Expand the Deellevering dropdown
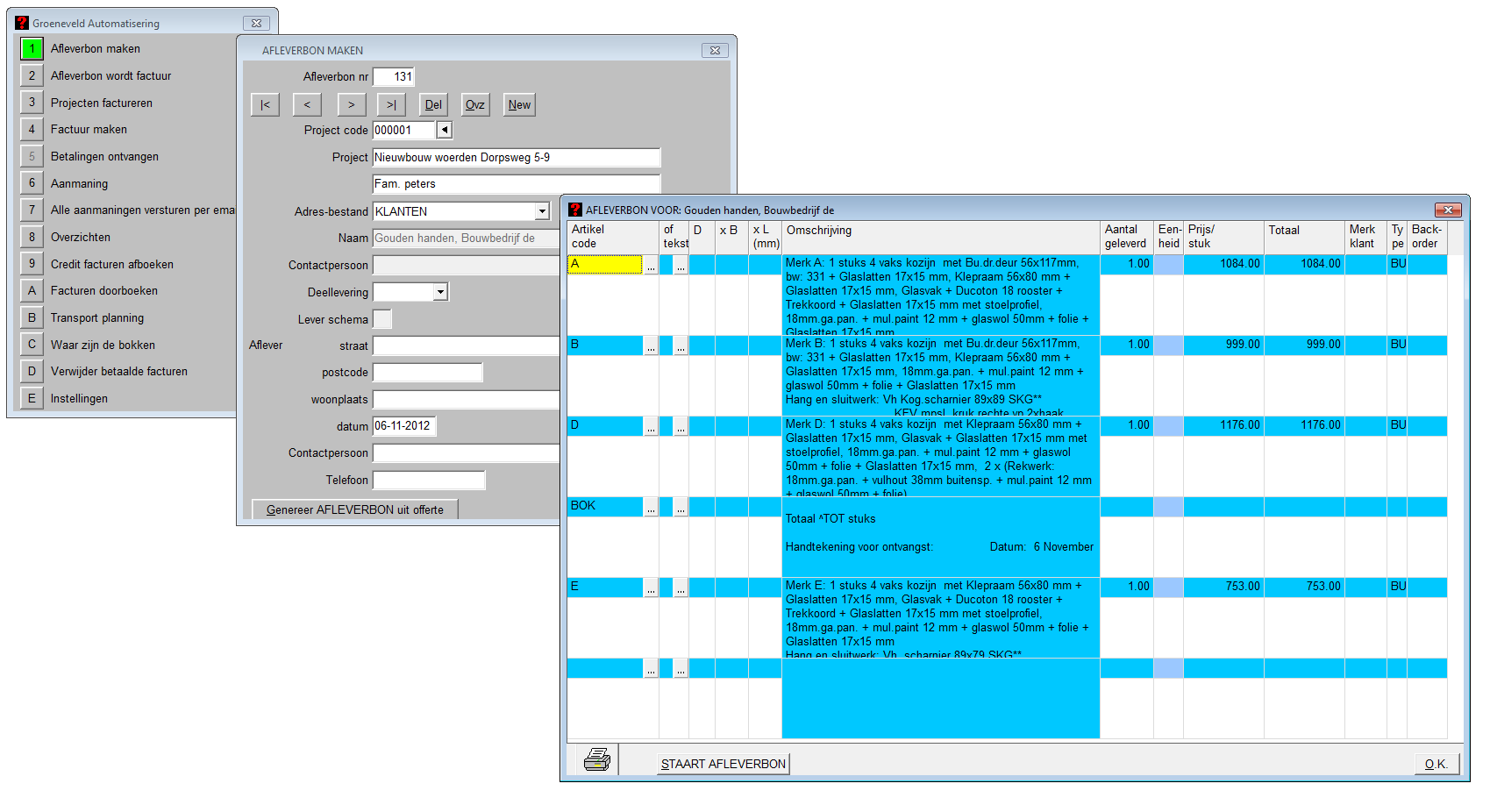This screenshot has height=812, width=1490. click(440, 292)
